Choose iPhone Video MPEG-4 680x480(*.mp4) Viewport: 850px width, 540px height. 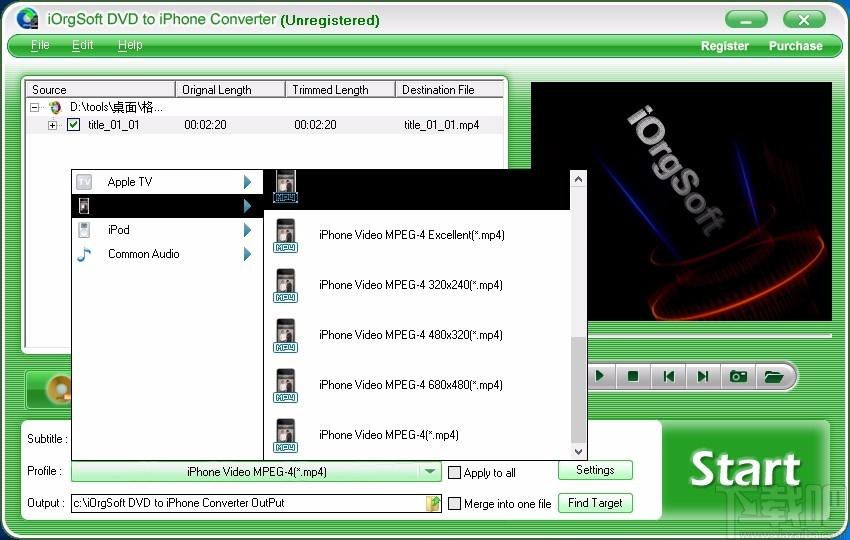417,385
